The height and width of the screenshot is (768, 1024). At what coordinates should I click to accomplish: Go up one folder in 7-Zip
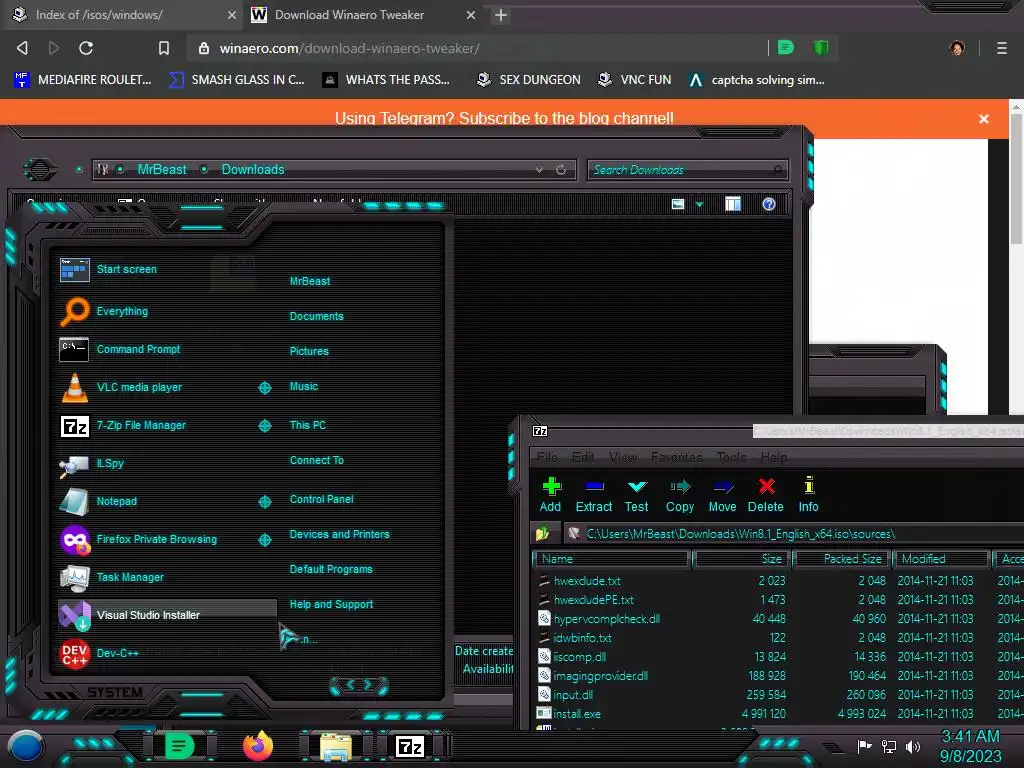pos(543,534)
